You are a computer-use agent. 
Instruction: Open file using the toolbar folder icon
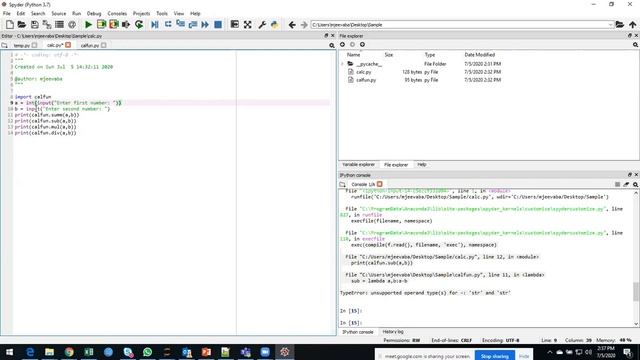(x=22, y=24)
